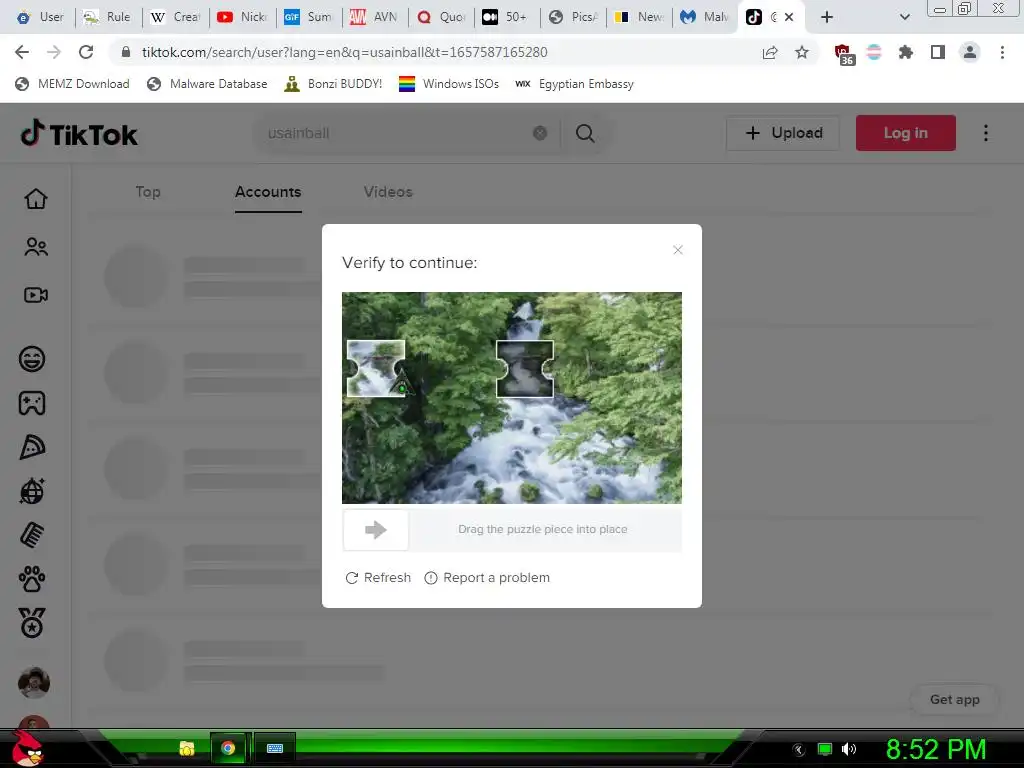Close the active TikTok tab
The image size is (1024, 768).
pos(789,17)
